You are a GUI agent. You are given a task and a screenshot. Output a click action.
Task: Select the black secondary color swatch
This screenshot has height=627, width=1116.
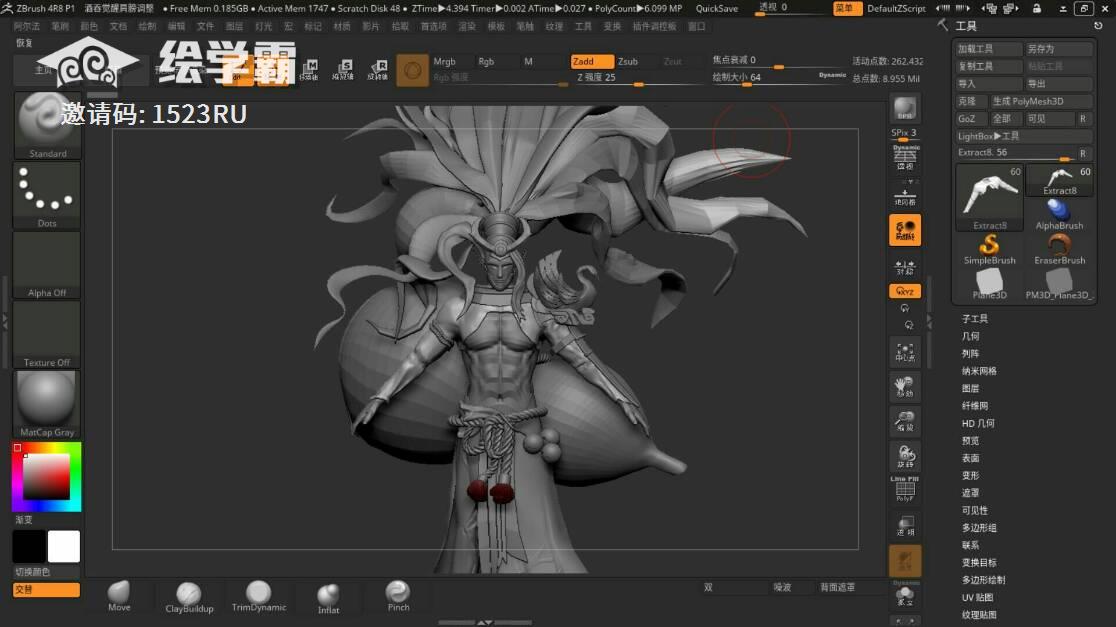(x=29, y=547)
